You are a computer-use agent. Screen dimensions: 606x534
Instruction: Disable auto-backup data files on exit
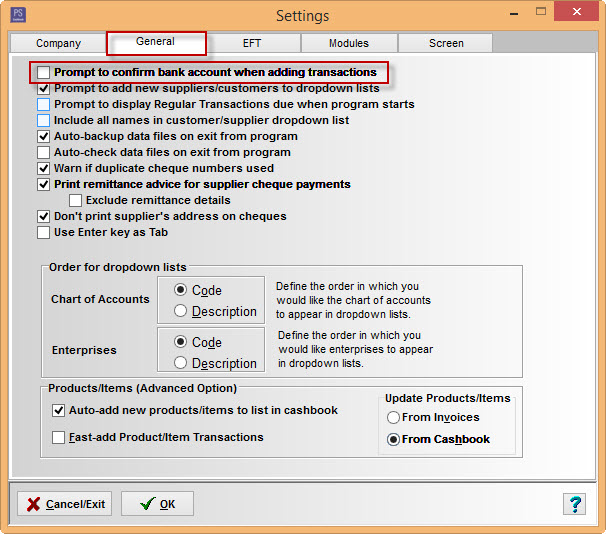43,136
